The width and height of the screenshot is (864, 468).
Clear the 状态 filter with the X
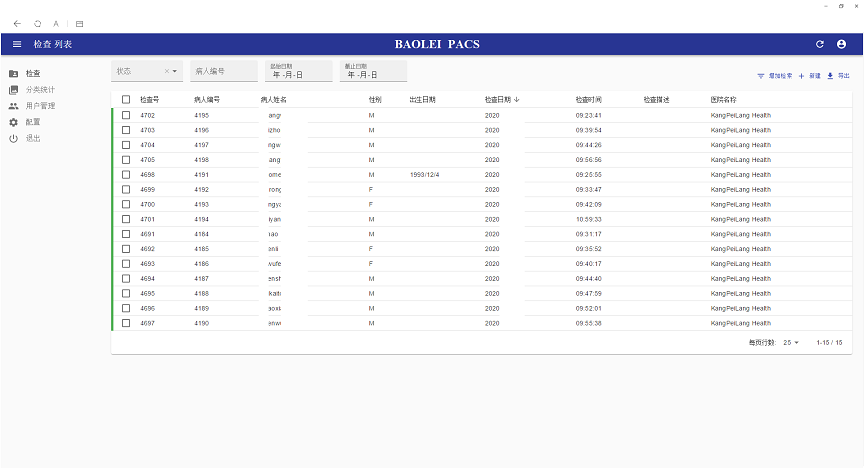click(166, 71)
